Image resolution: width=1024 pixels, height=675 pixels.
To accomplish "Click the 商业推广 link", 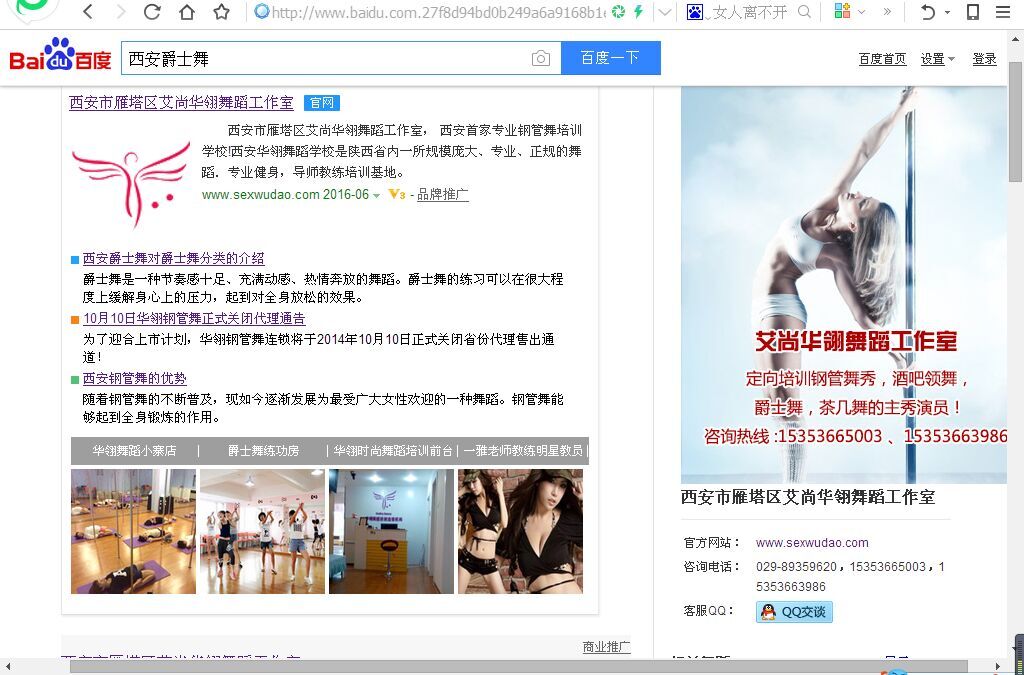I will click(x=606, y=647).
